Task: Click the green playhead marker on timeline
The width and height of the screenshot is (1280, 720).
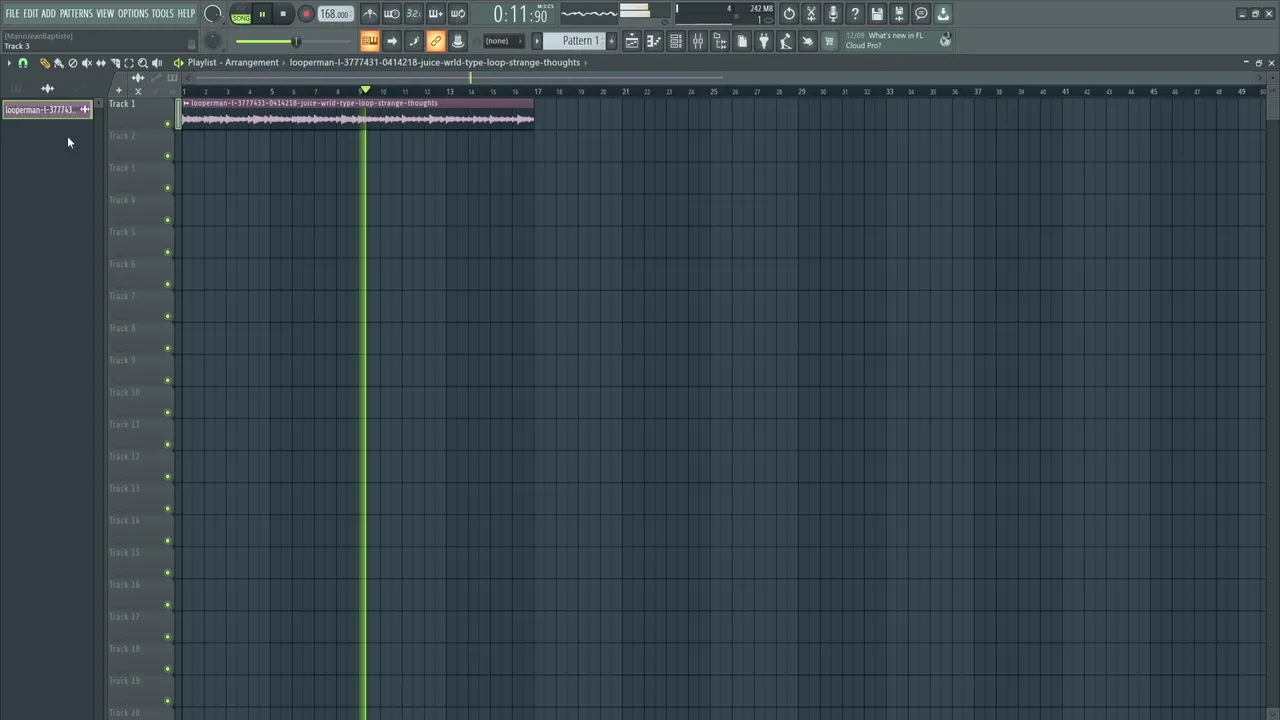Action: 365,91
